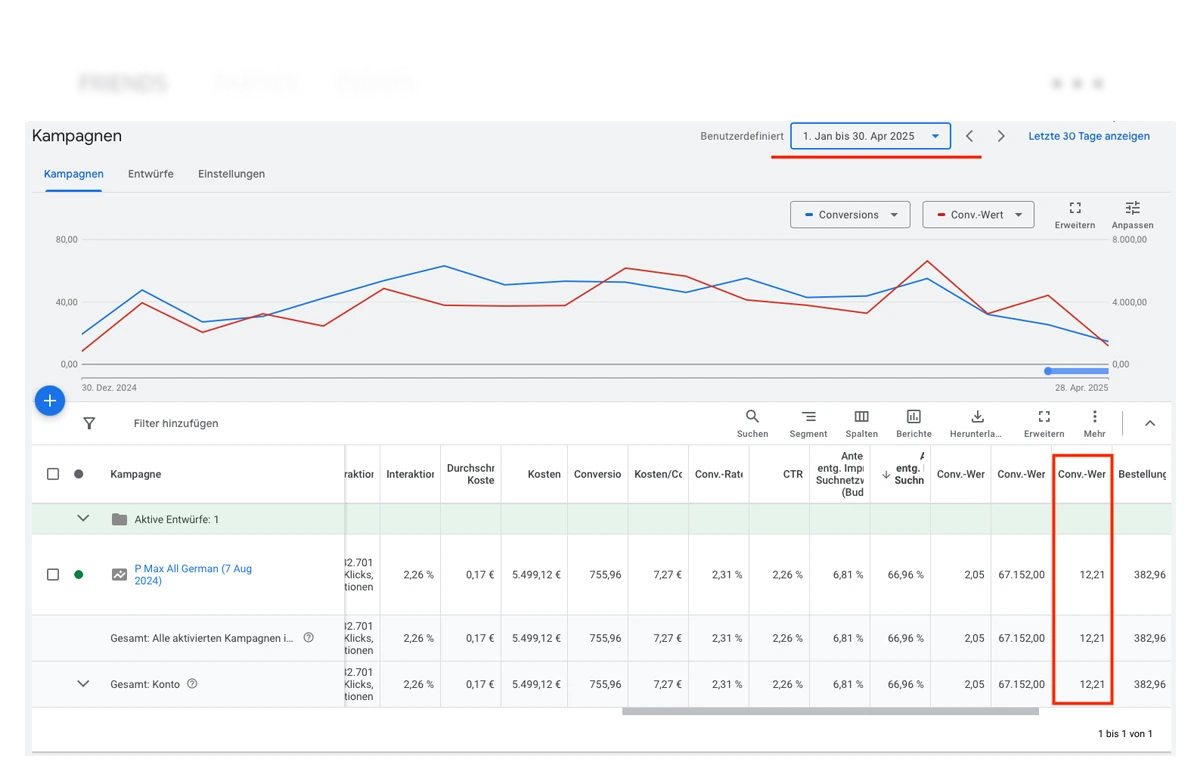Open the Conv.-Wert metric dropdown
Viewport: 1200px width, 775px height.
[x=978, y=215]
